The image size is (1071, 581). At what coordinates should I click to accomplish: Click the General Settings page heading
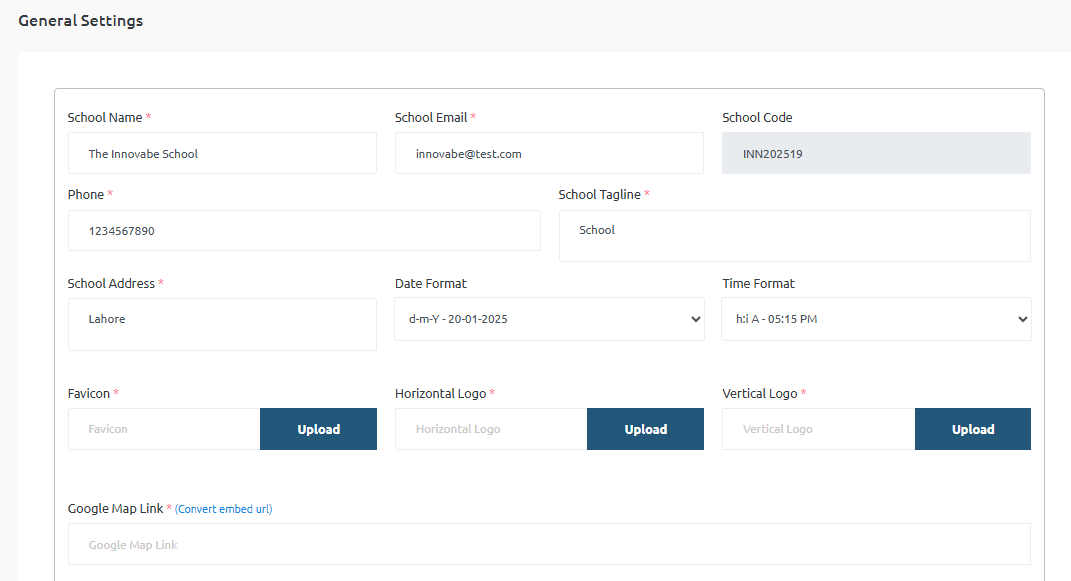(81, 21)
